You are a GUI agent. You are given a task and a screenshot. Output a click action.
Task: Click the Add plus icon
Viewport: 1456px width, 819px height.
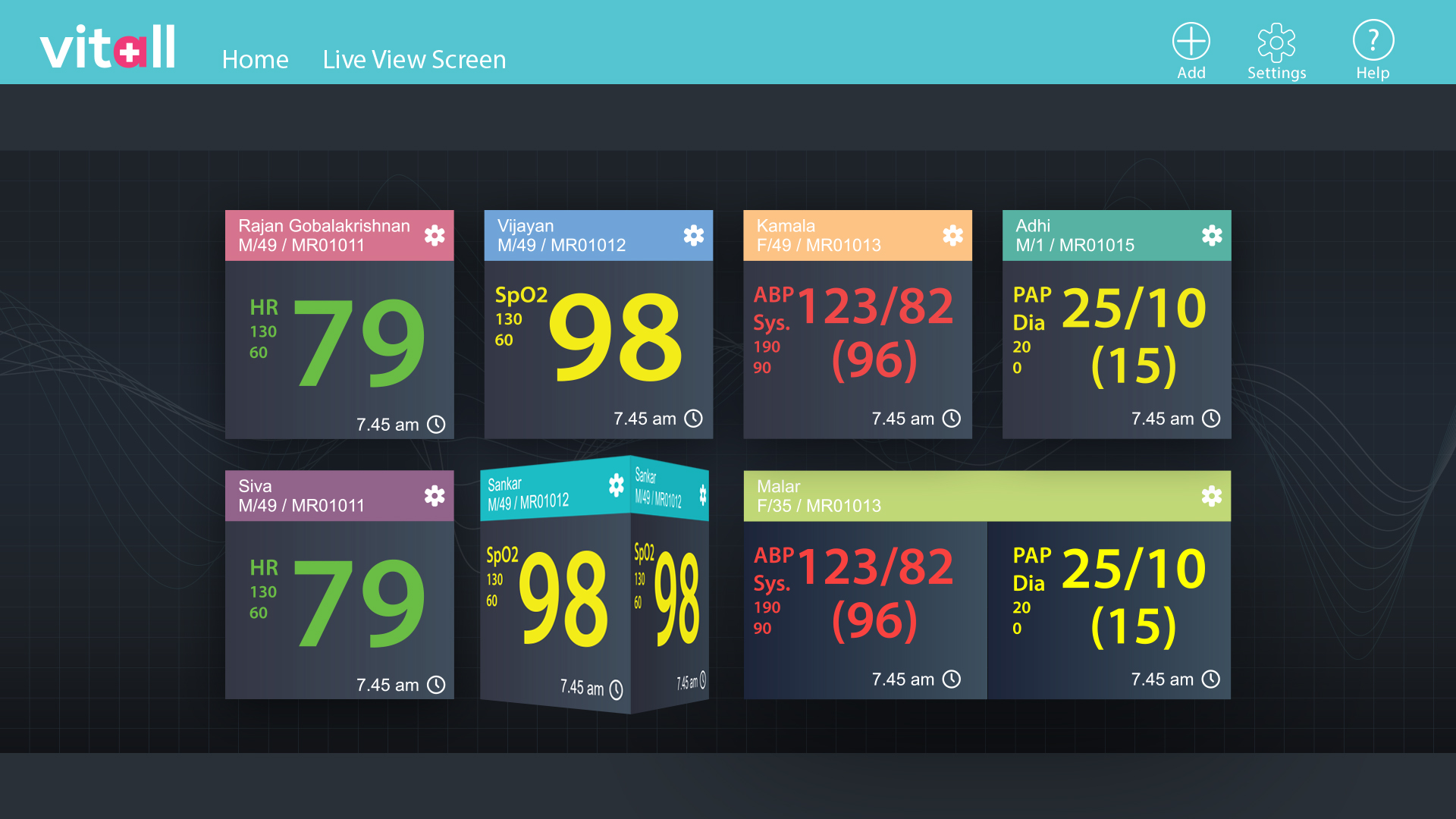click(1191, 41)
